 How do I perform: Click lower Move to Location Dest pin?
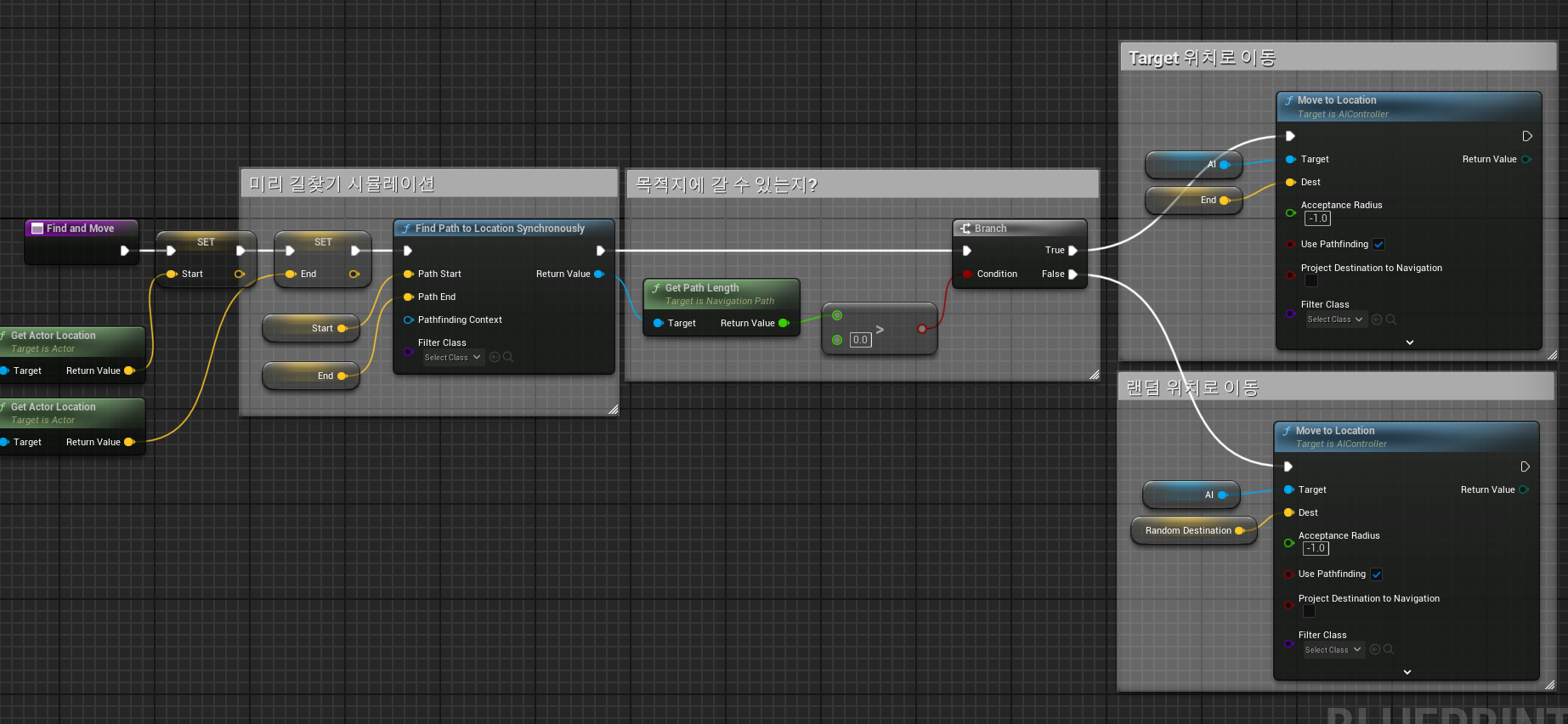[x=1288, y=512]
